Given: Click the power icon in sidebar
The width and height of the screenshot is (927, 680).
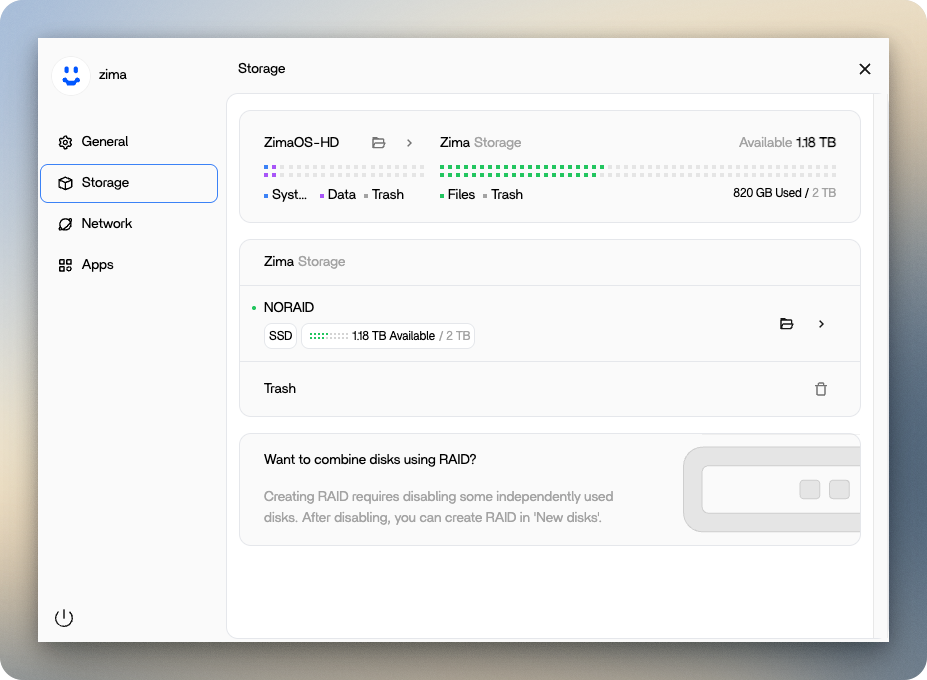Looking at the screenshot, I should point(64,618).
